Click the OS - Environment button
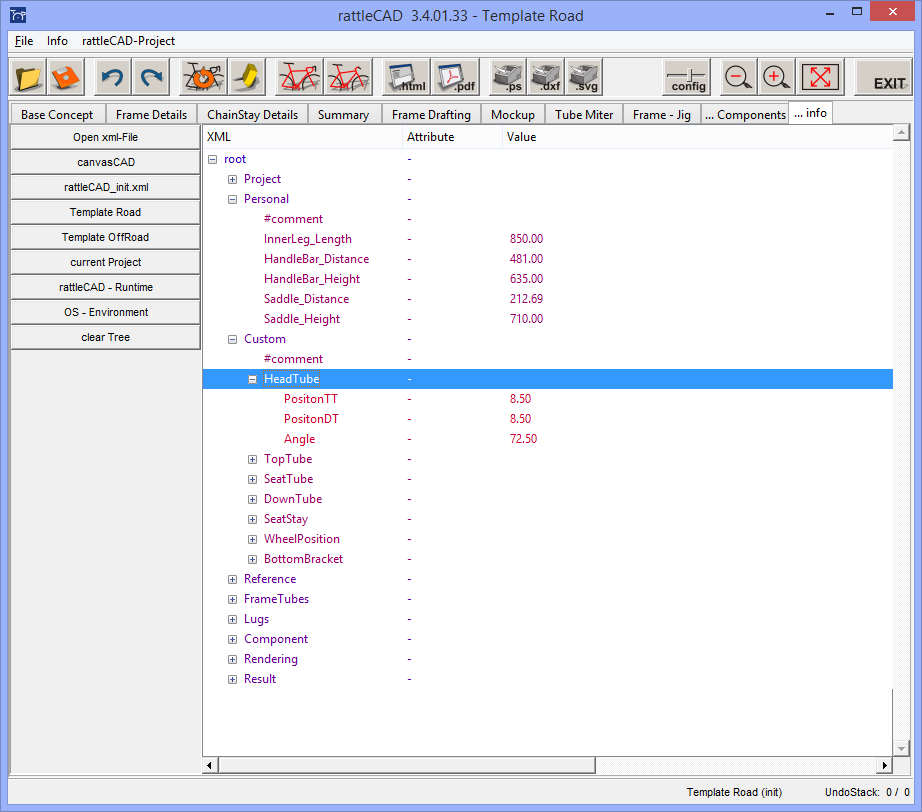The height and width of the screenshot is (812, 922). (x=105, y=312)
